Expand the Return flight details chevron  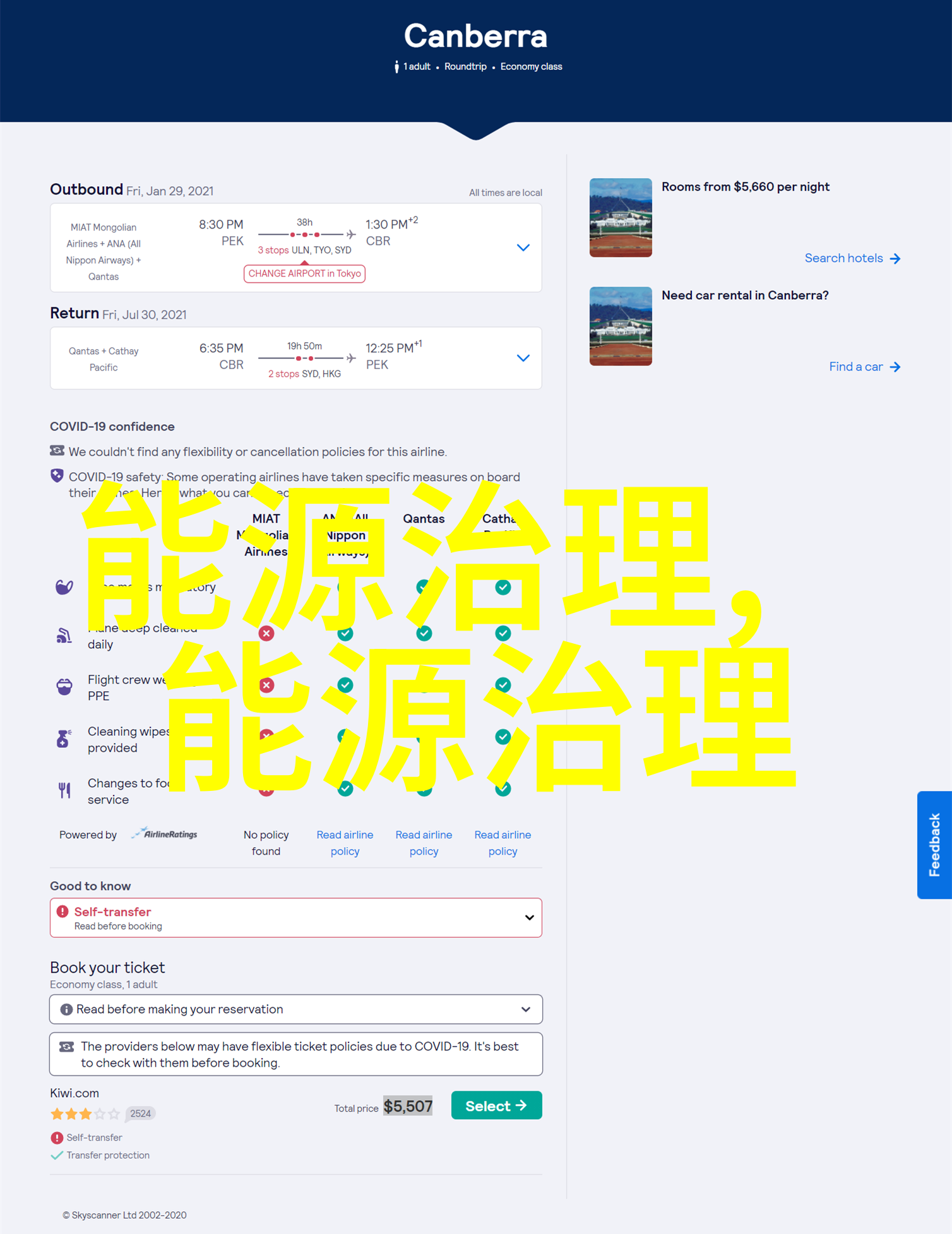[x=523, y=358]
